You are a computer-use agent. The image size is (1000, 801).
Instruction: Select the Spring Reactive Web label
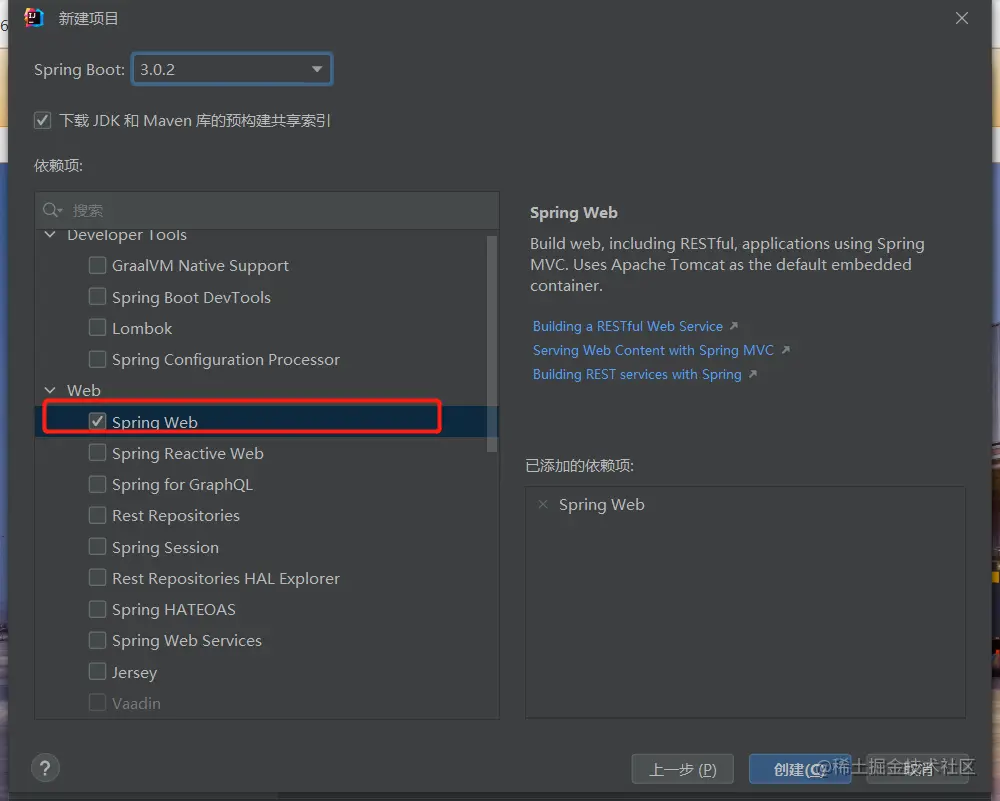click(188, 453)
